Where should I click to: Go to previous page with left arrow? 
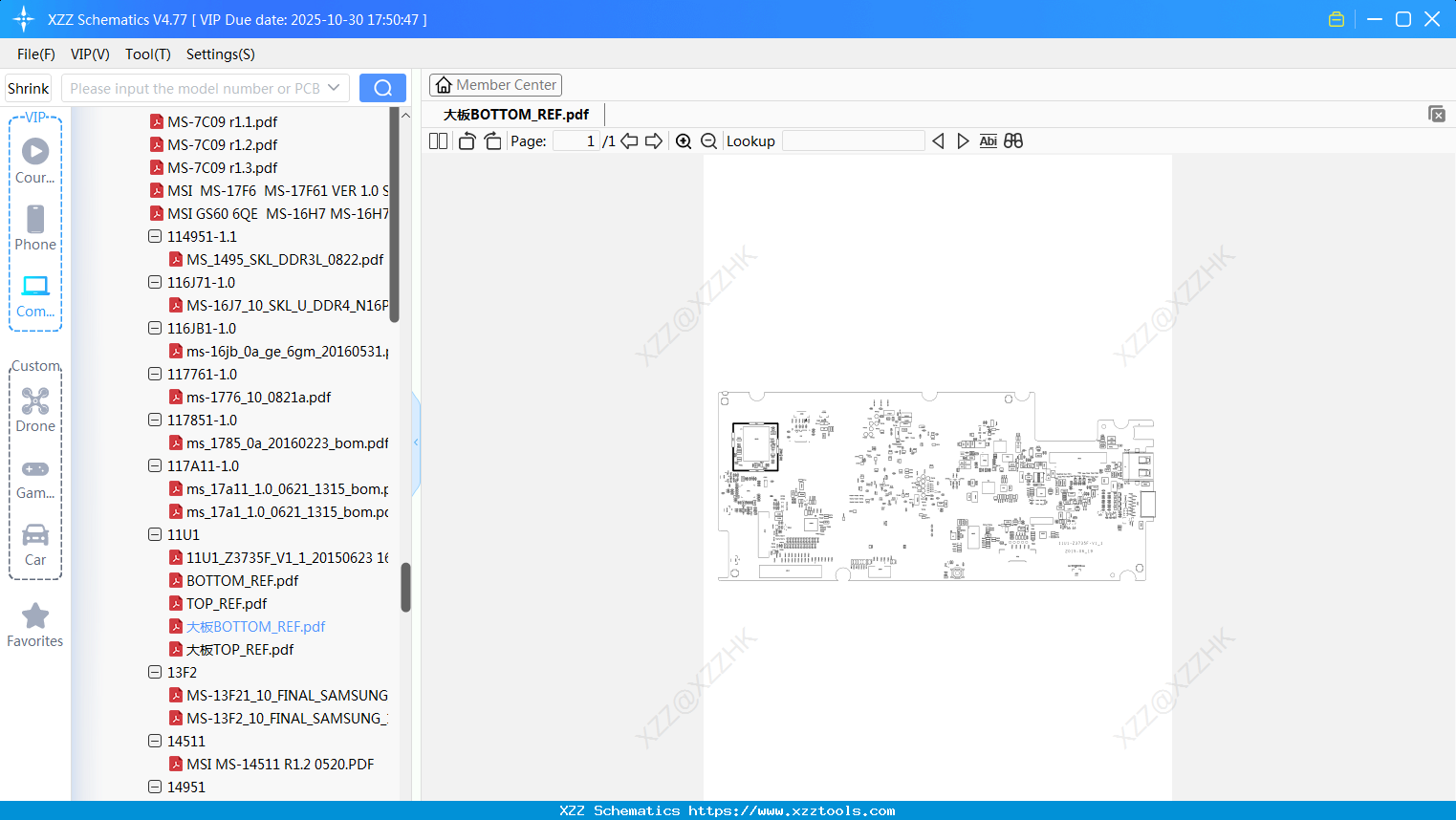pyautogui.click(x=629, y=141)
